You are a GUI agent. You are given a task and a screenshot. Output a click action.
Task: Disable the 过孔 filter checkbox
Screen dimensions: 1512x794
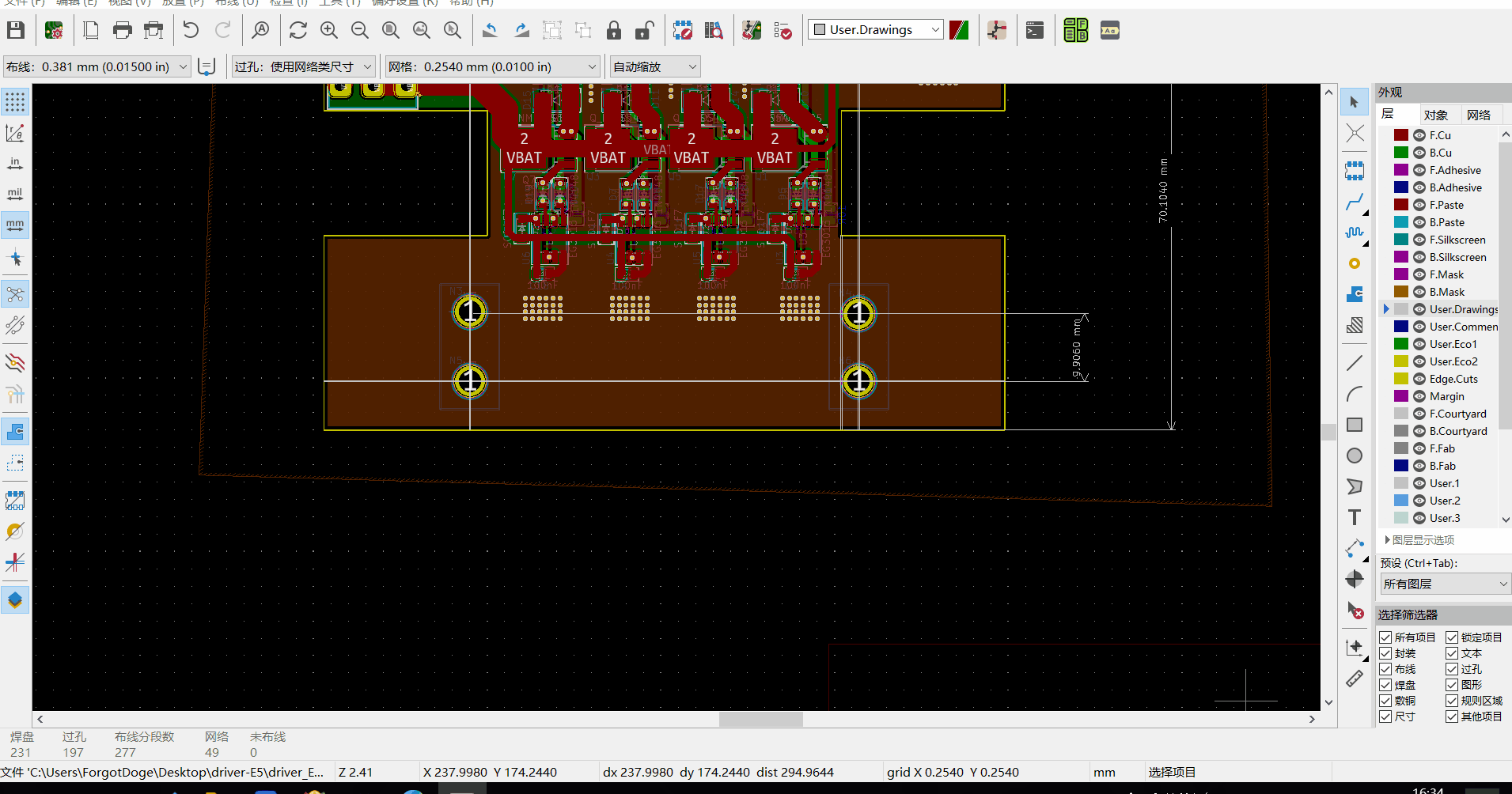[1453, 668]
